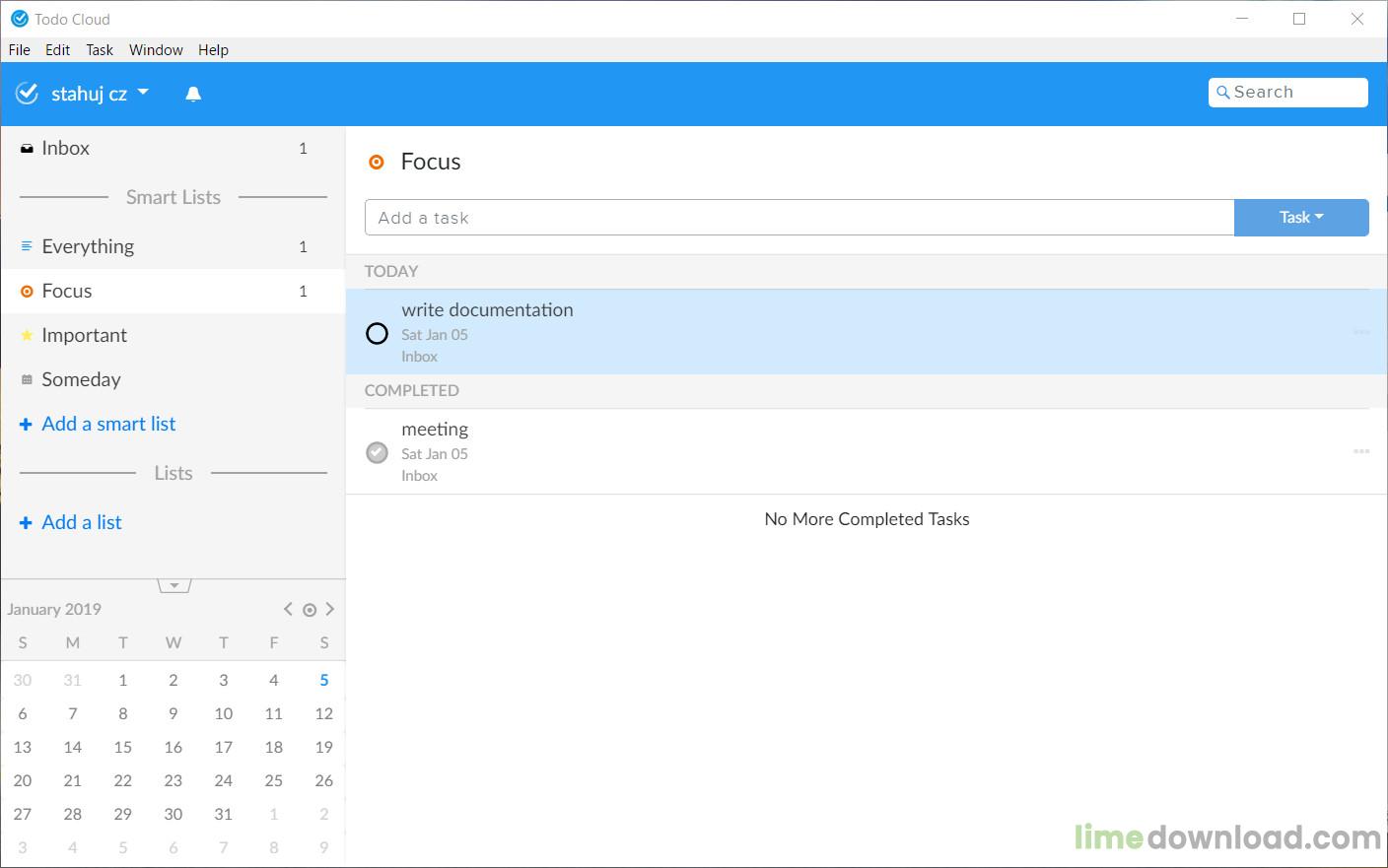
Task: Go to the previous month in calendar
Action: point(288,609)
